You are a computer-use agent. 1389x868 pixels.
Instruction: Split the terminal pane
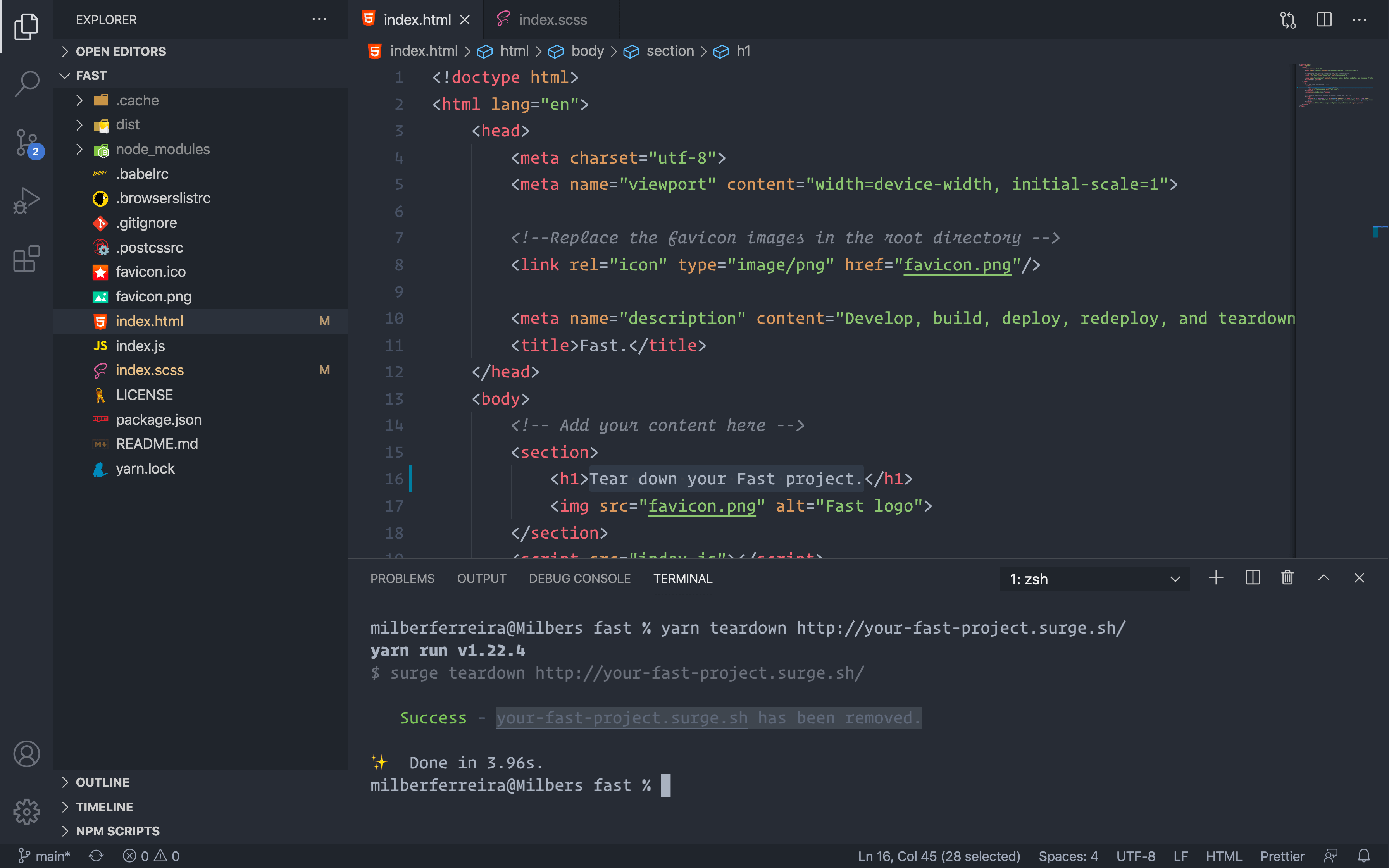point(1253,577)
